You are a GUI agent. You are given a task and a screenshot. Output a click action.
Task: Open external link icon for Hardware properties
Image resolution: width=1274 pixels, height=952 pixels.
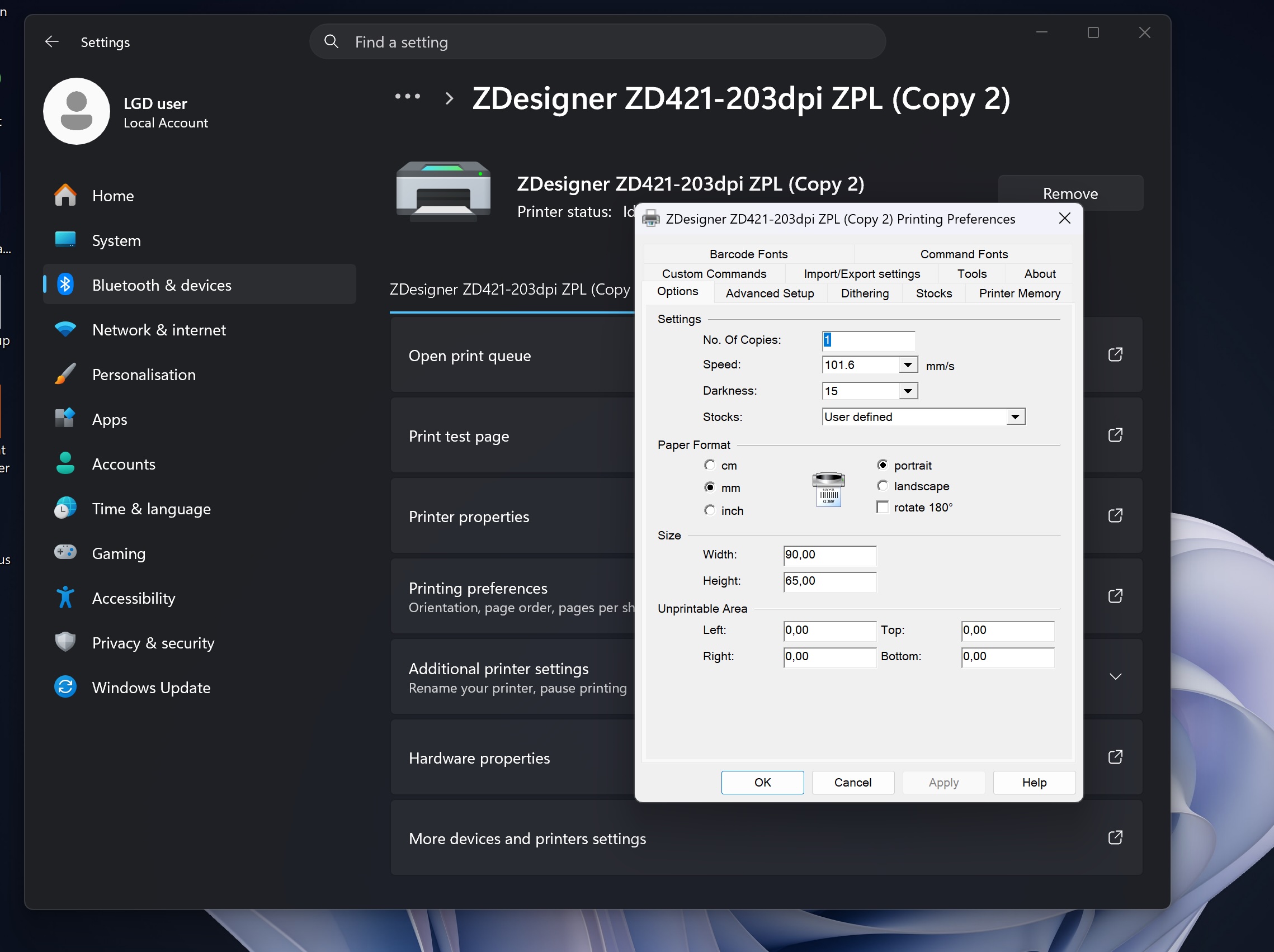click(1115, 757)
